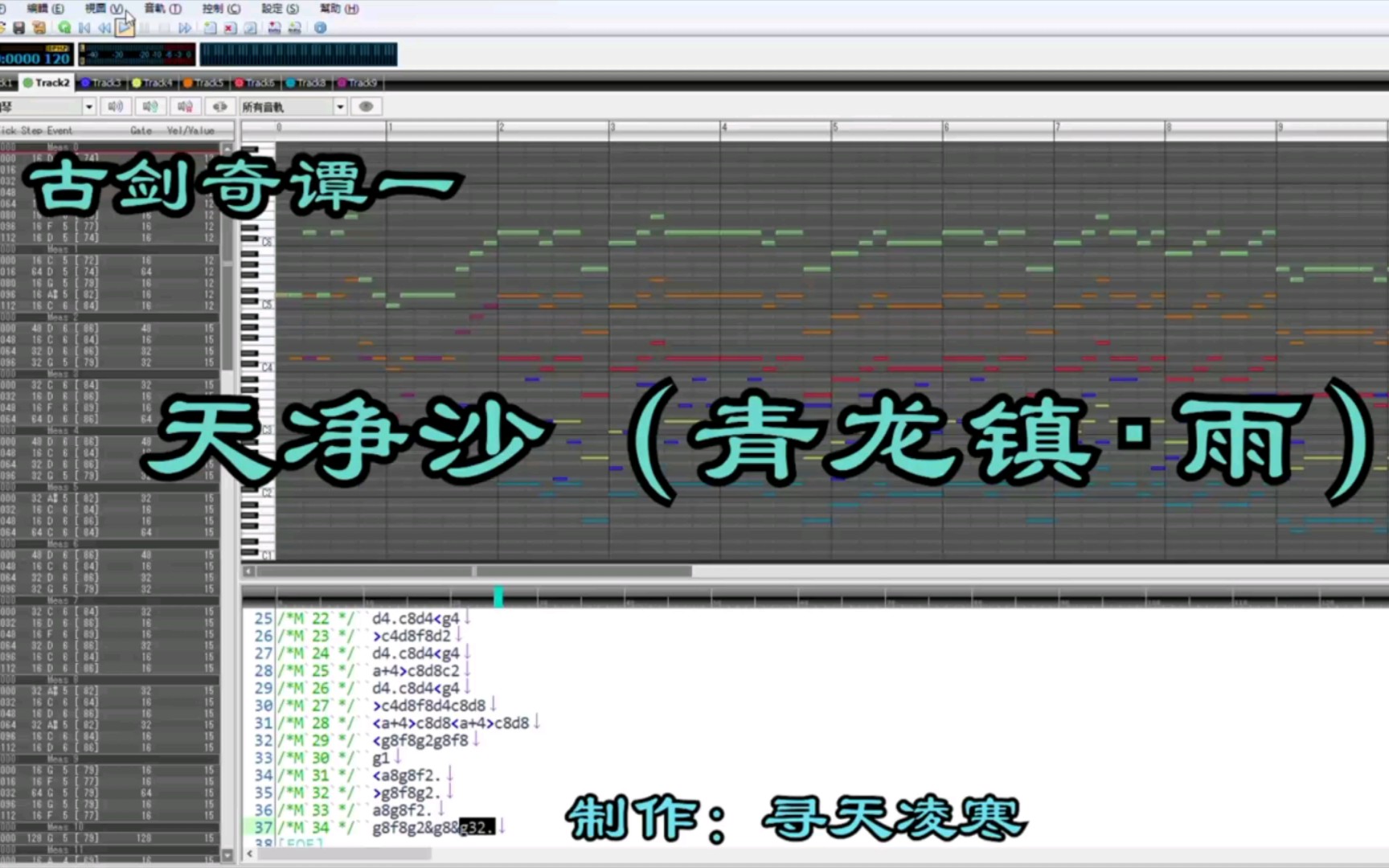Click measure 8 on the top ruler
The image size is (1389, 868).
point(1169,127)
